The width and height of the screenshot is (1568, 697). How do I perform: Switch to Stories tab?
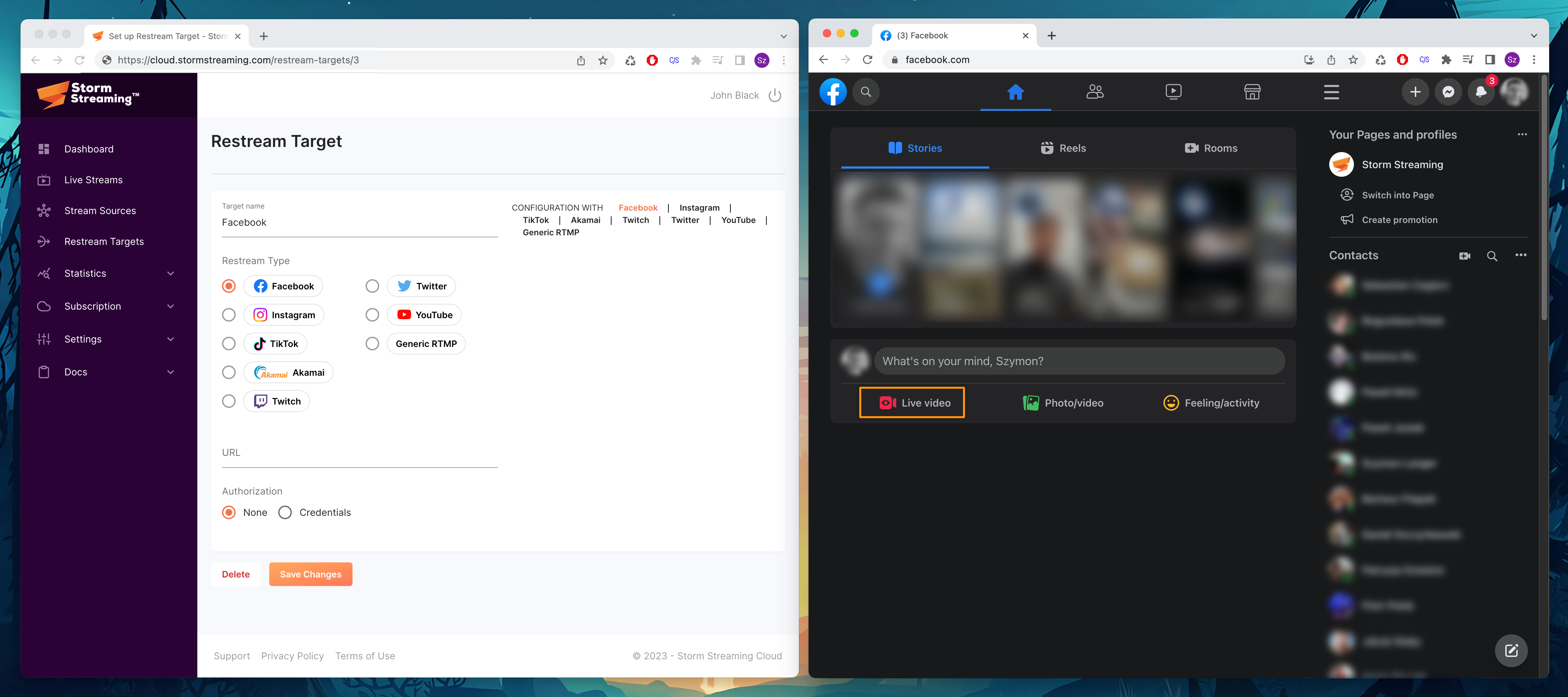point(915,149)
